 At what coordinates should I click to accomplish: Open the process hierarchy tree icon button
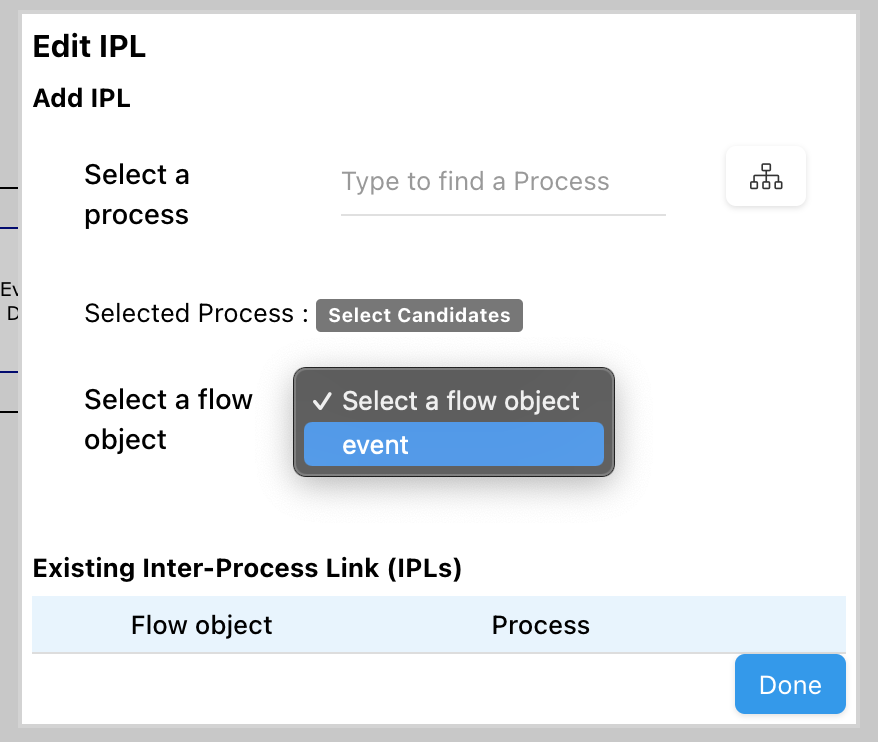(x=766, y=179)
